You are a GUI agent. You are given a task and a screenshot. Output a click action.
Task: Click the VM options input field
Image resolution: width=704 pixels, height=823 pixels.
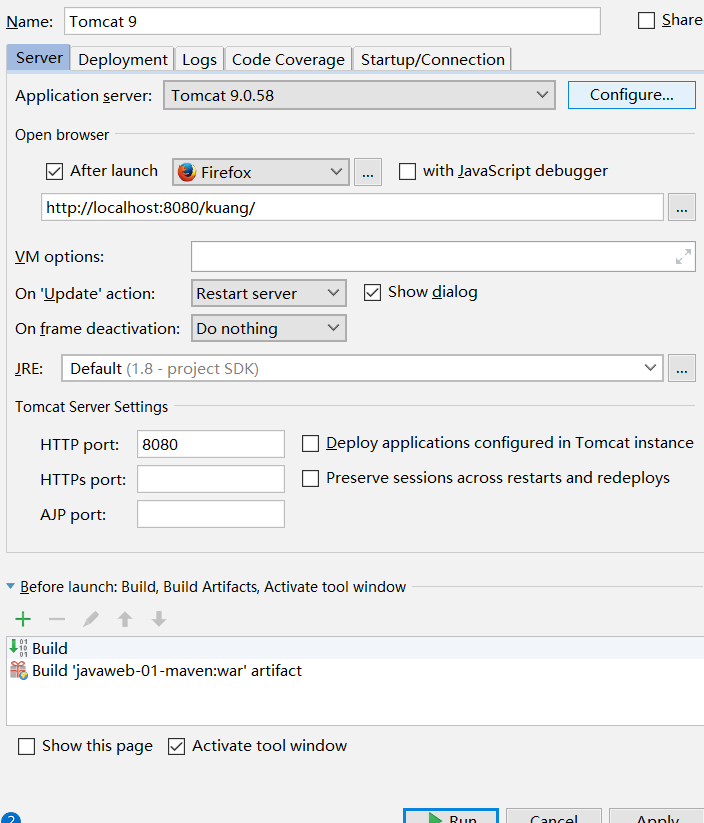[x=443, y=257]
